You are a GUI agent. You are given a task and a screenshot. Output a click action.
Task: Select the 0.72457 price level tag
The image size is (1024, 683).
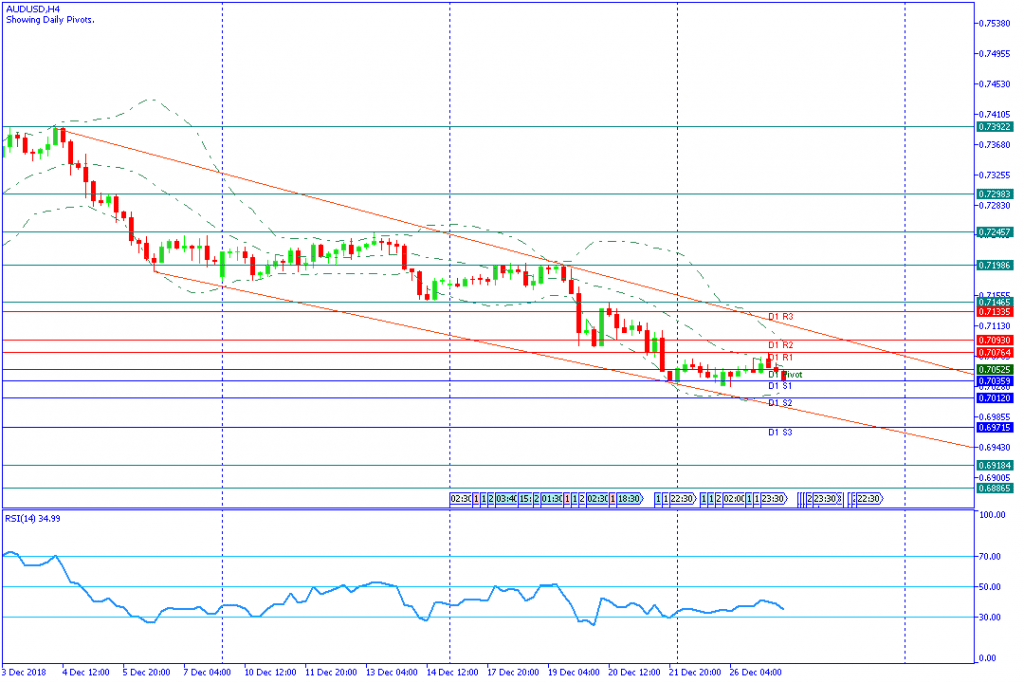tap(995, 232)
